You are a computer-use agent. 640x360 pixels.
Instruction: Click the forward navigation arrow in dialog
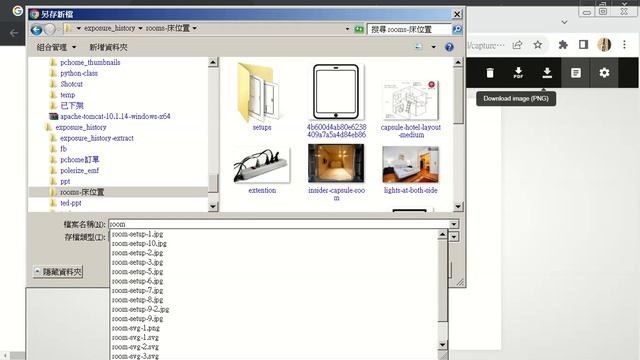click(49, 29)
